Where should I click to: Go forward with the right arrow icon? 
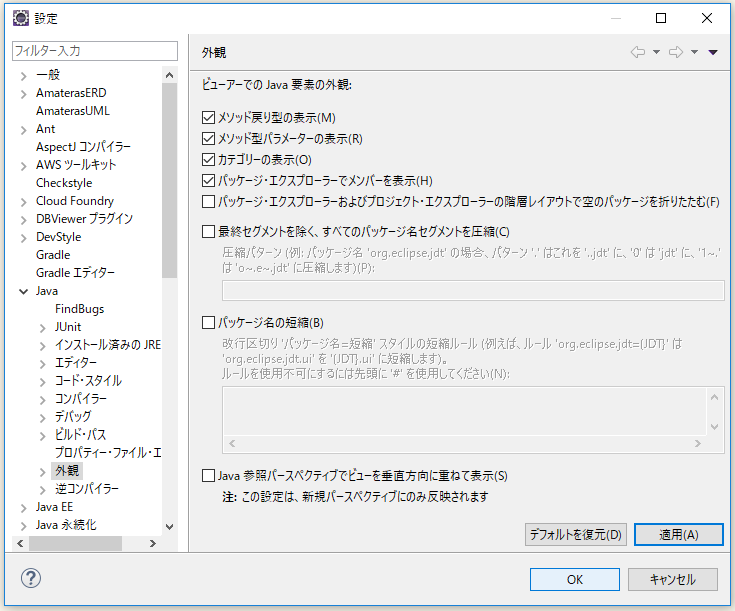(676, 52)
